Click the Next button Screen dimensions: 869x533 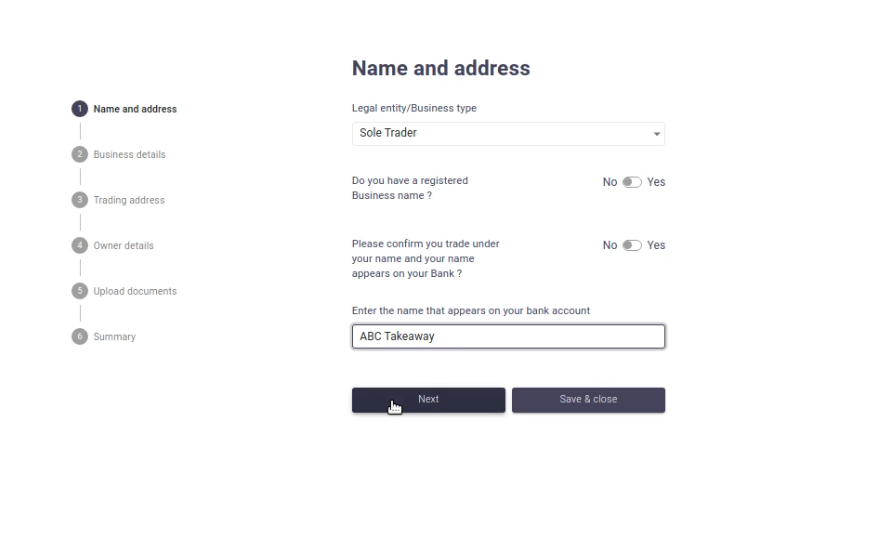428,400
